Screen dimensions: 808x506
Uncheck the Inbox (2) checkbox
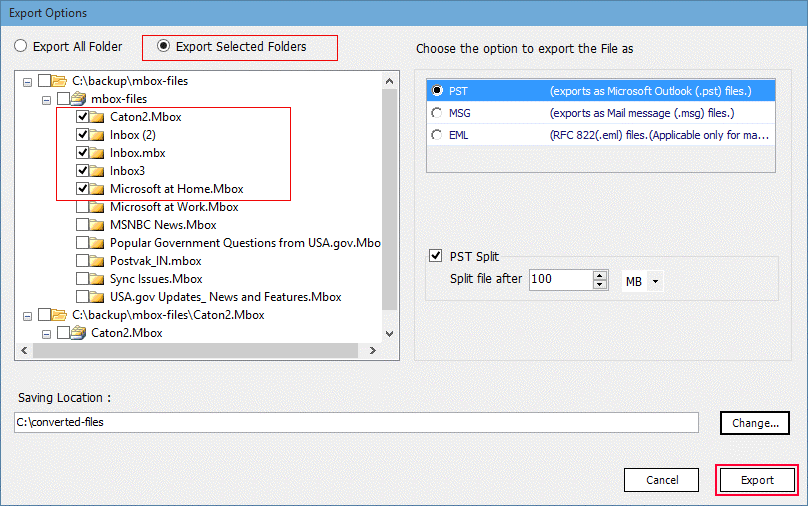pyautogui.click(x=82, y=135)
